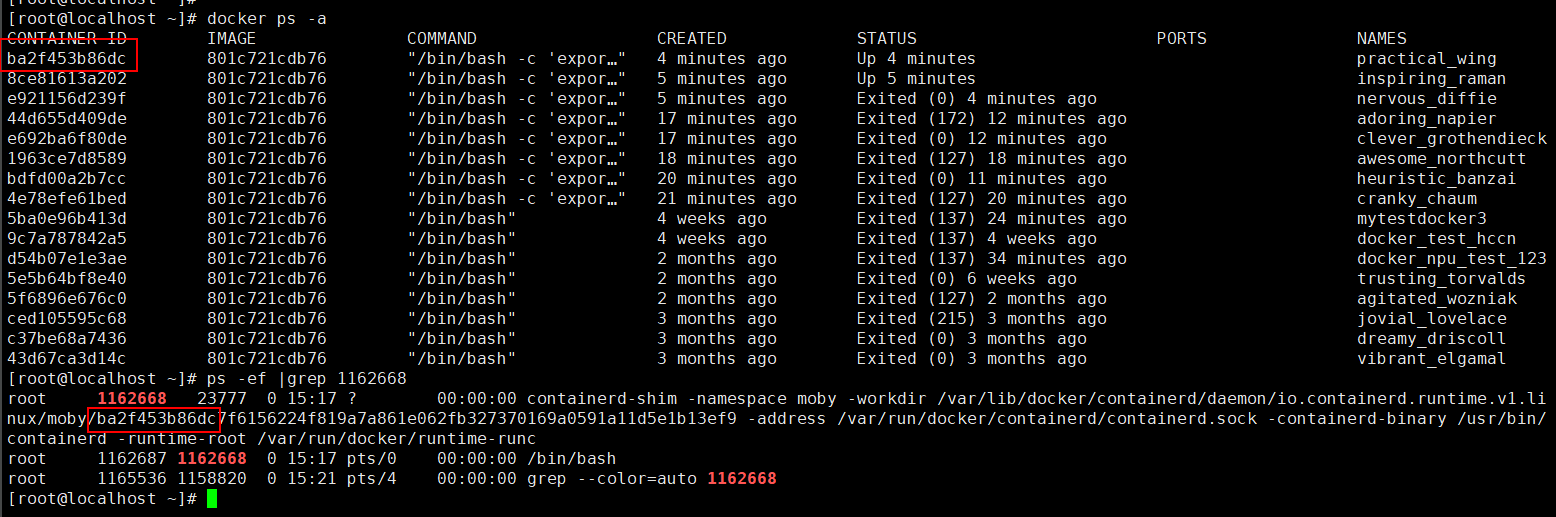Click the container name inspiring_raman
This screenshot has width=1556, height=517.
[1432, 79]
